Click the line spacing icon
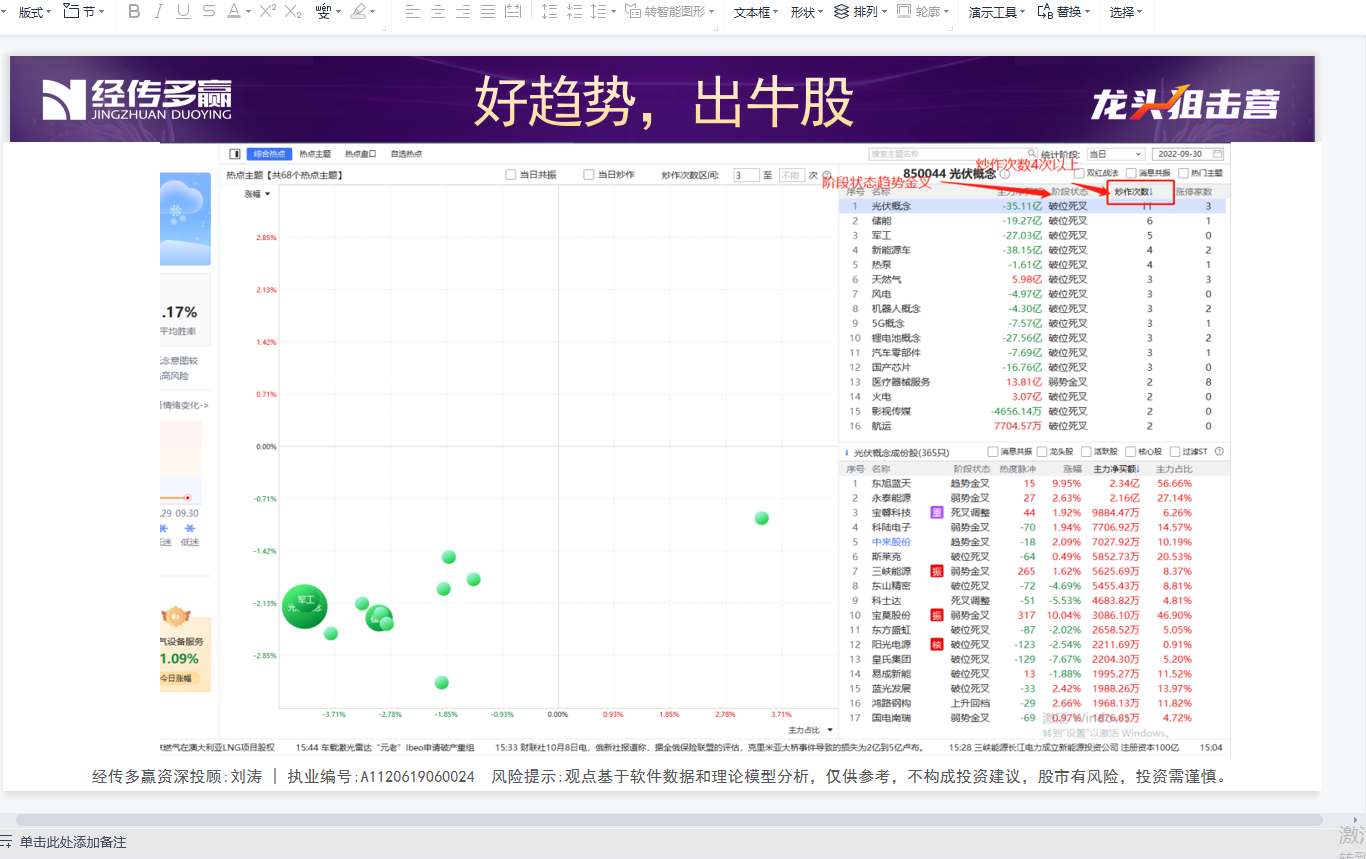The width and height of the screenshot is (1366, 859). pos(598,11)
